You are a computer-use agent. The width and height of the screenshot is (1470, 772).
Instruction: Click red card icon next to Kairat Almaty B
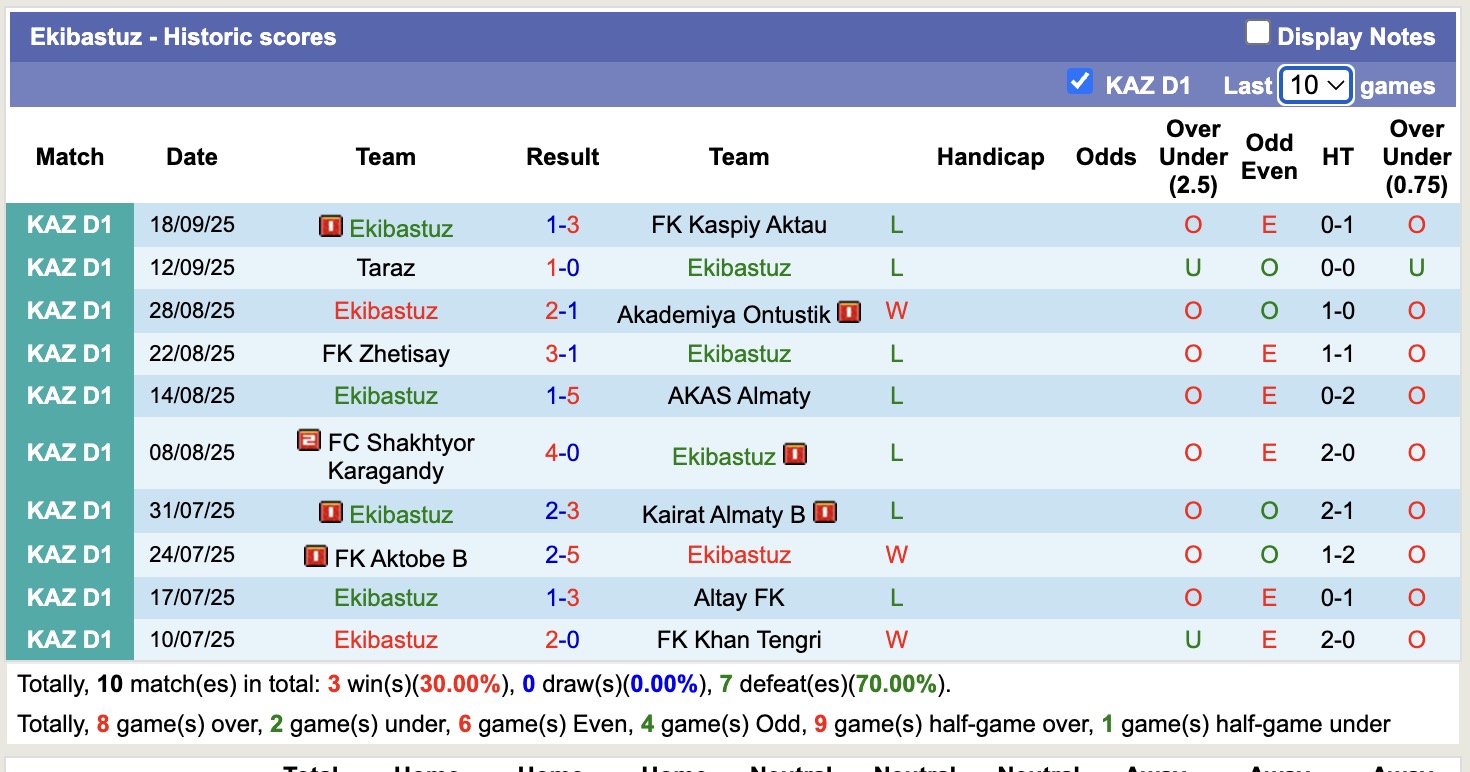tap(824, 512)
